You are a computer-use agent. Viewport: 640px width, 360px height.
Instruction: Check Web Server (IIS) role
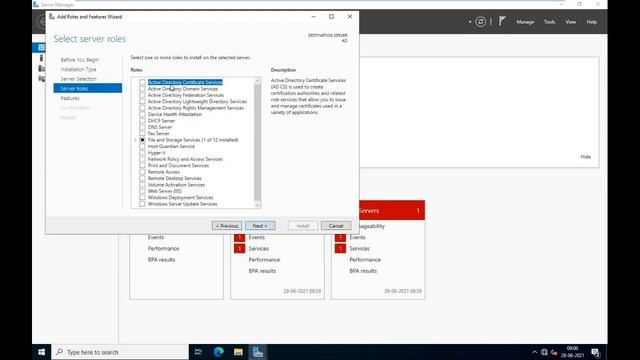pos(142,191)
